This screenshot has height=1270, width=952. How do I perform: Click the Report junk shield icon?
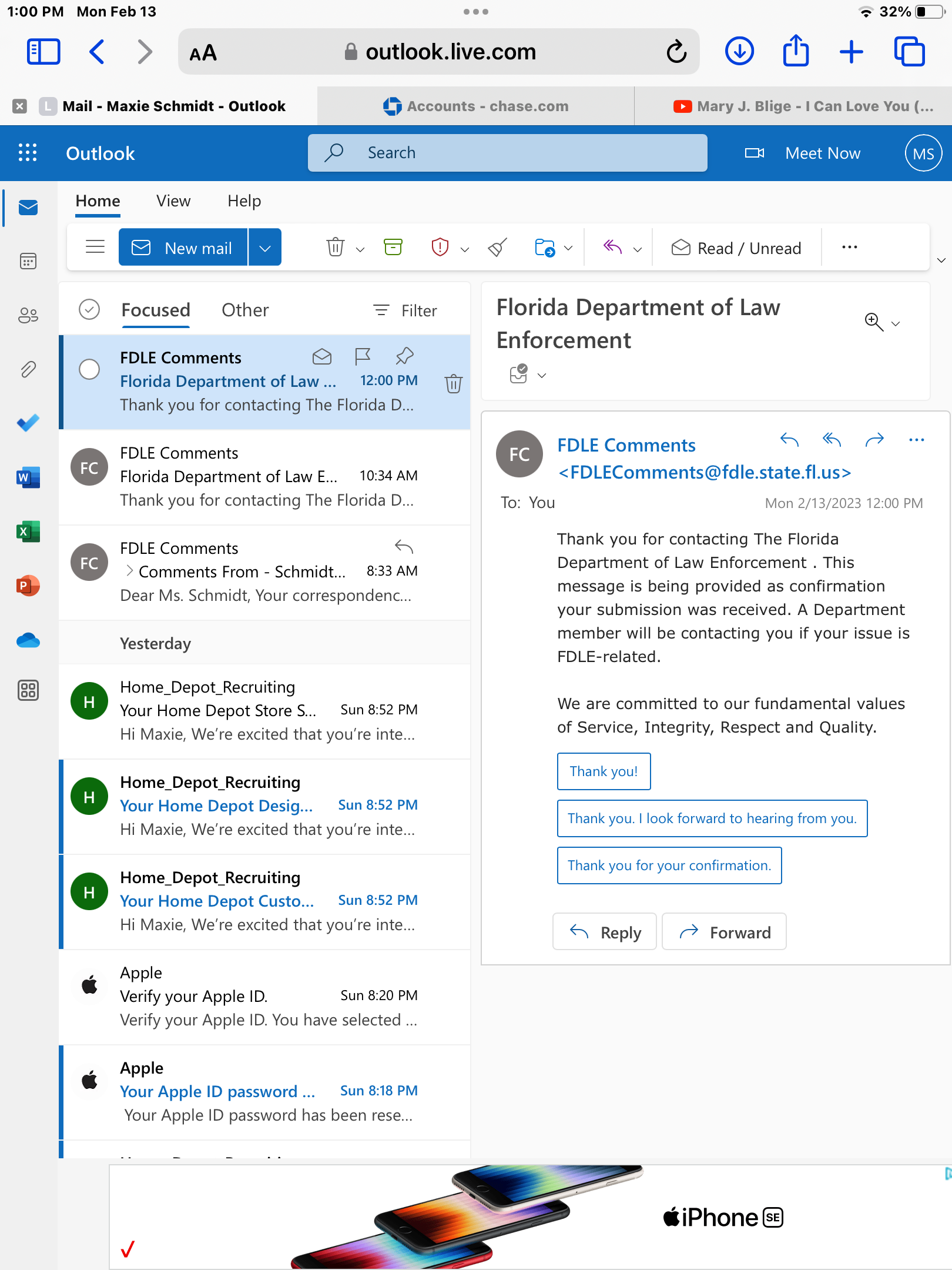(440, 247)
